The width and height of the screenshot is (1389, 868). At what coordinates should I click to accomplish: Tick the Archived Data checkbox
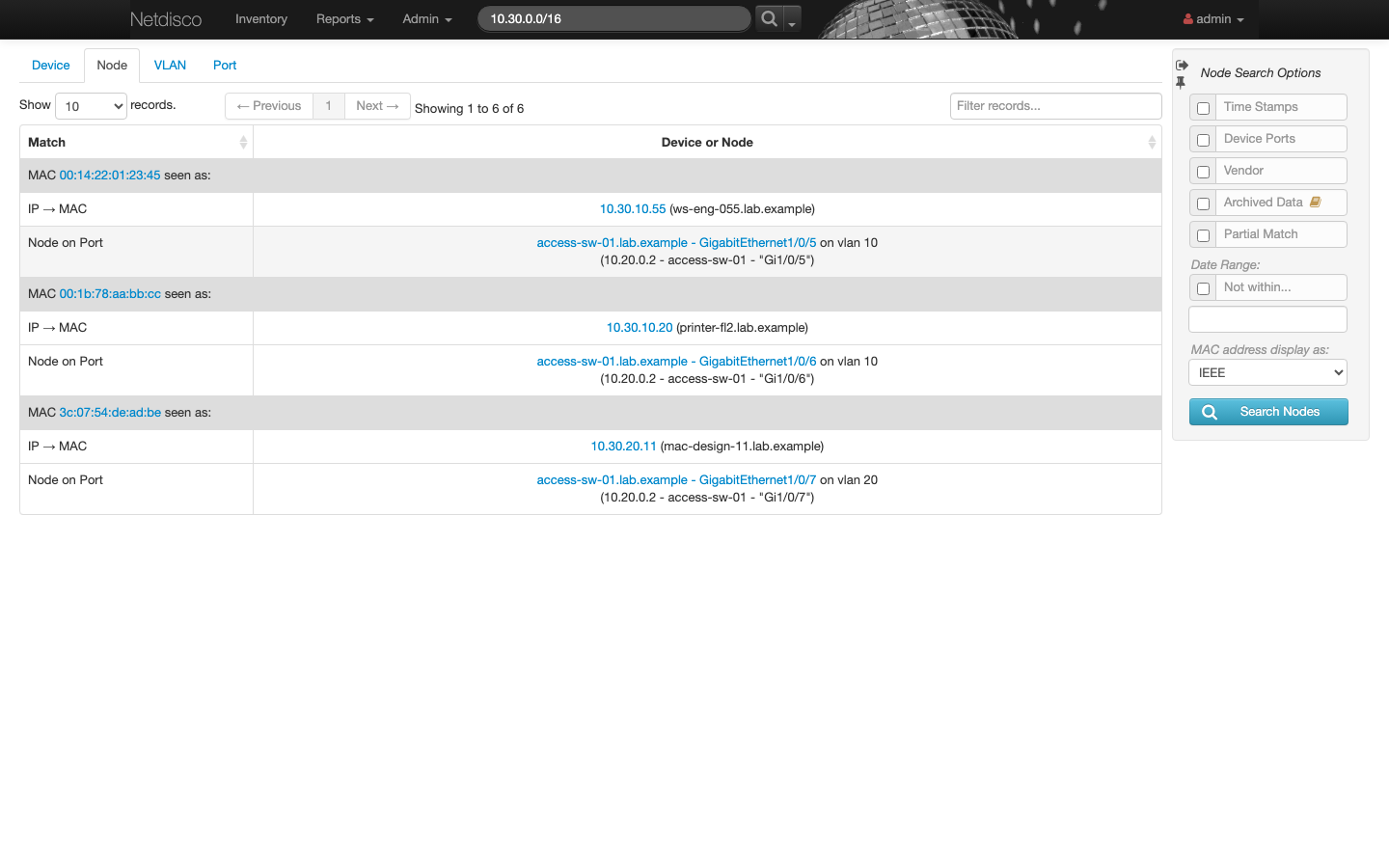[1203, 203]
